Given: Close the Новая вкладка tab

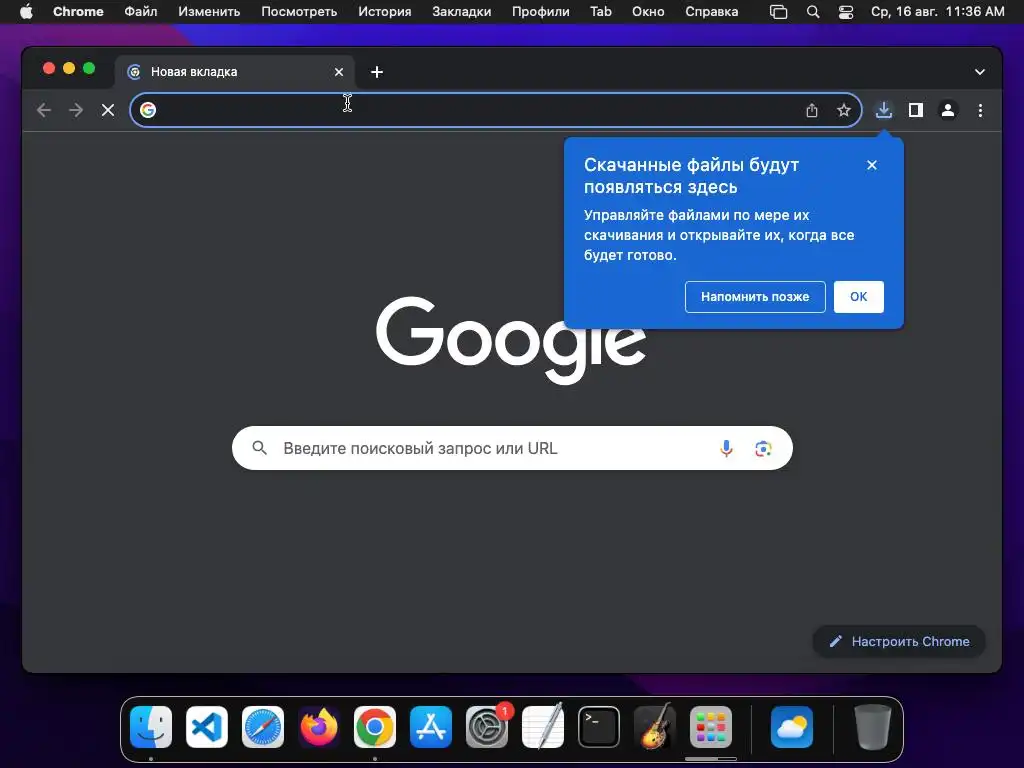Looking at the screenshot, I should tap(339, 72).
